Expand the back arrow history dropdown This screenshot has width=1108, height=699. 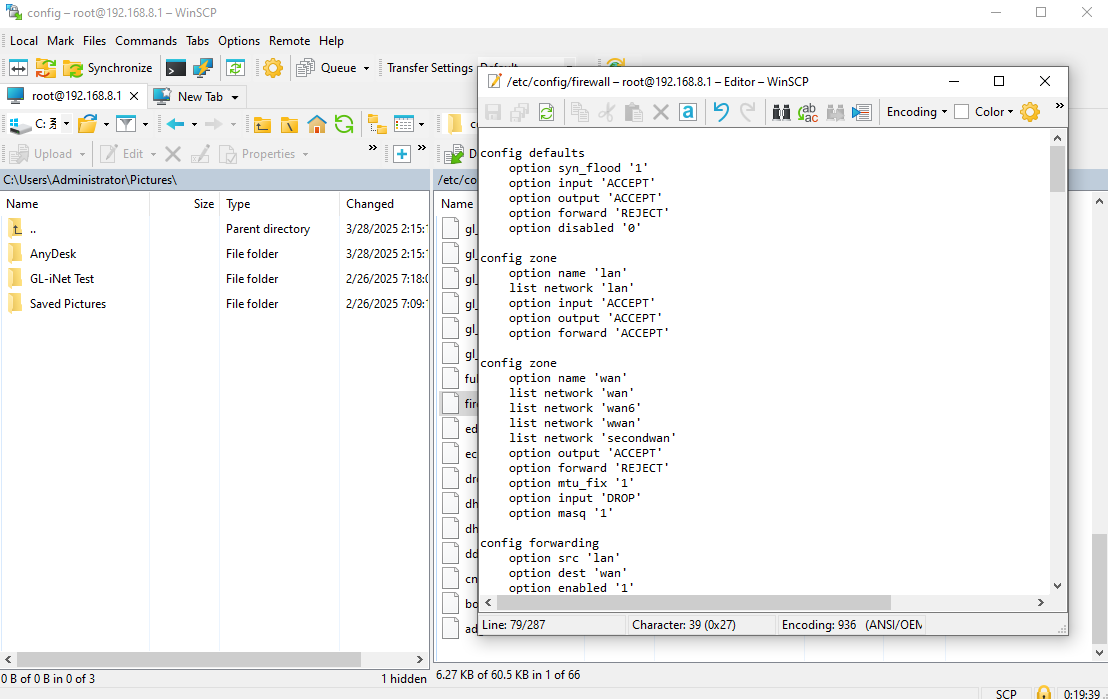click(194, 125)
